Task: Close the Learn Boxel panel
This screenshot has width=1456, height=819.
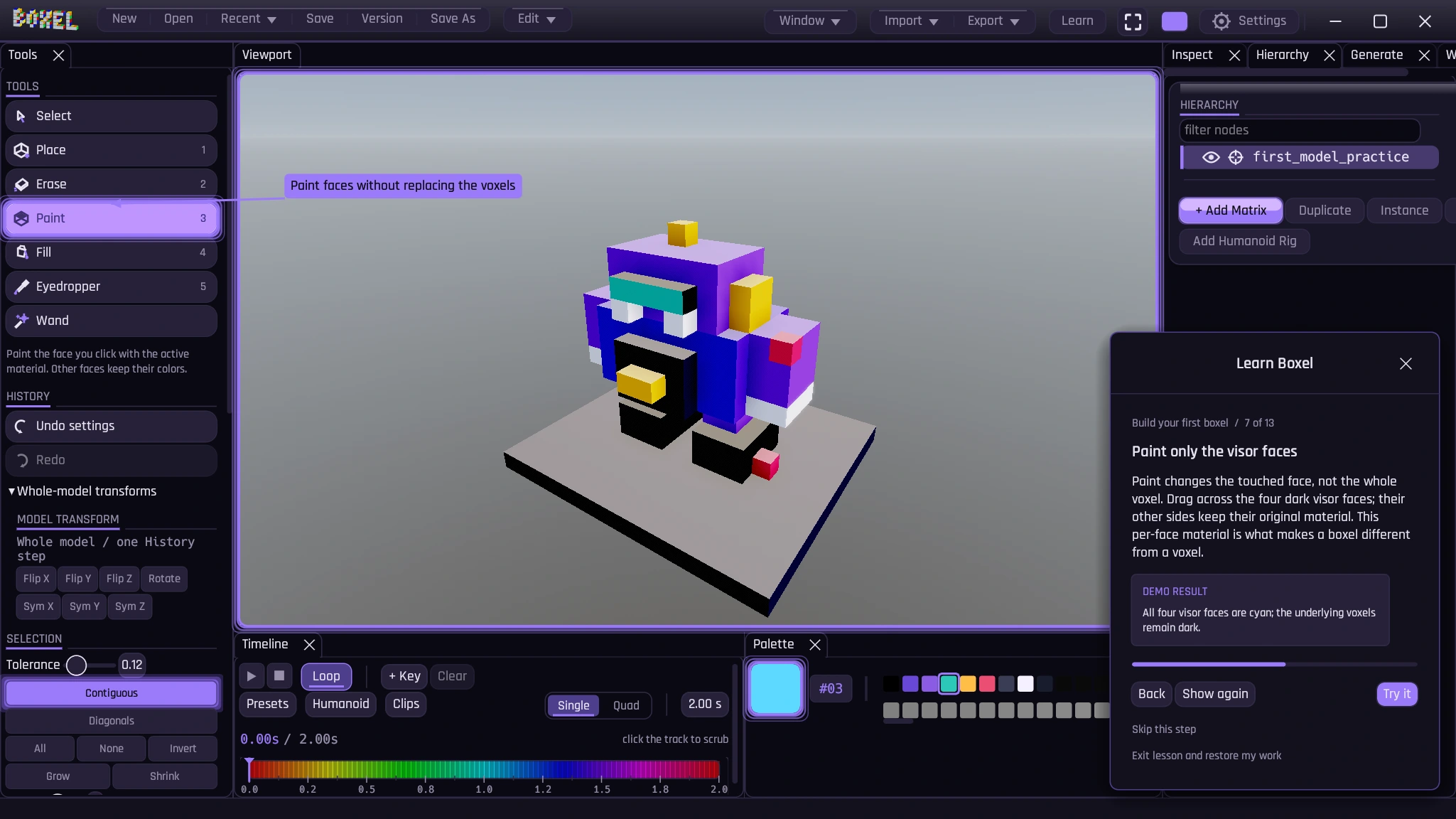Action: point(1405,364)
